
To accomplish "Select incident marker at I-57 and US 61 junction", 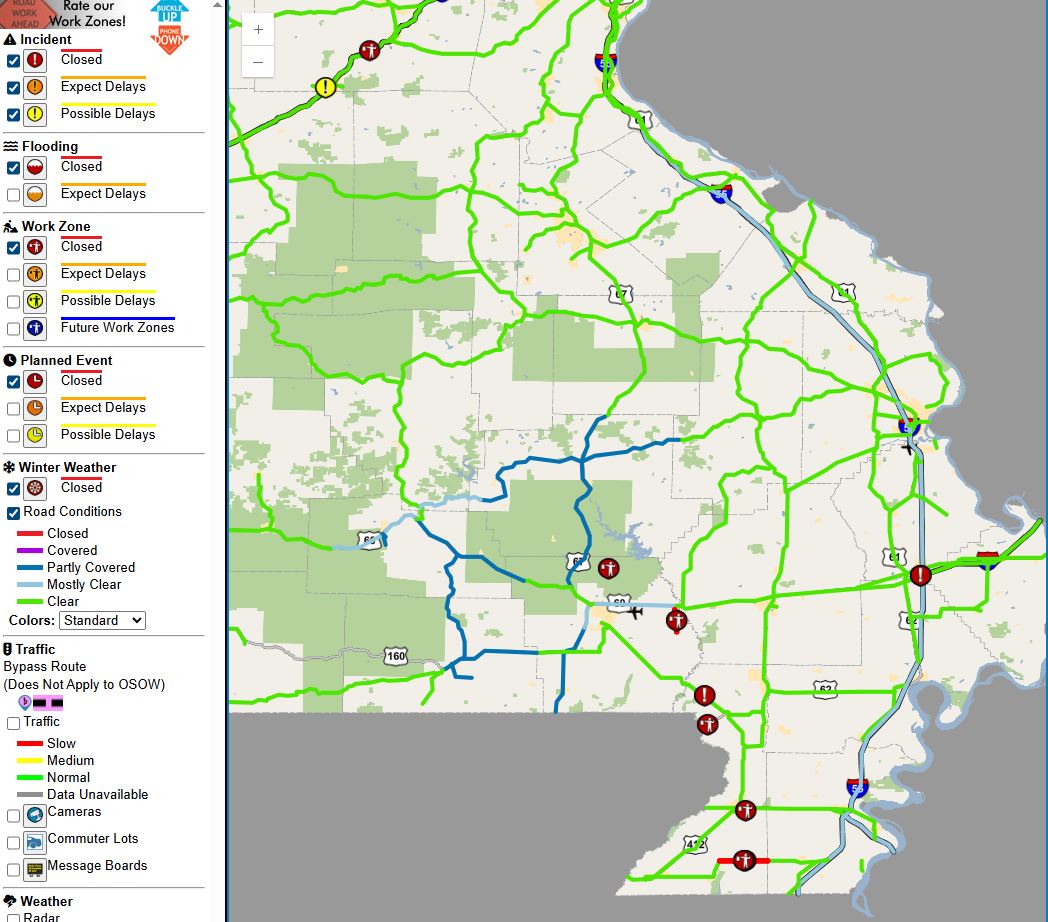I will [920, 575].
